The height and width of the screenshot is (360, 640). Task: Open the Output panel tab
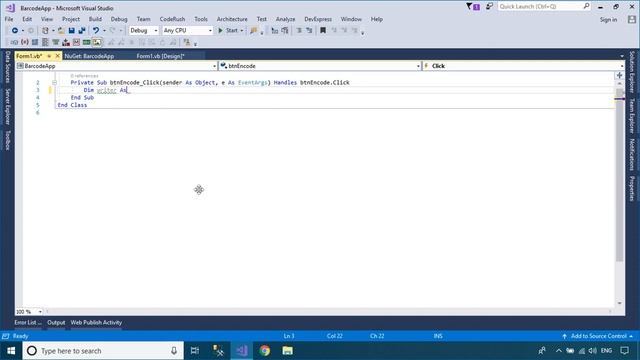(56, 322)
